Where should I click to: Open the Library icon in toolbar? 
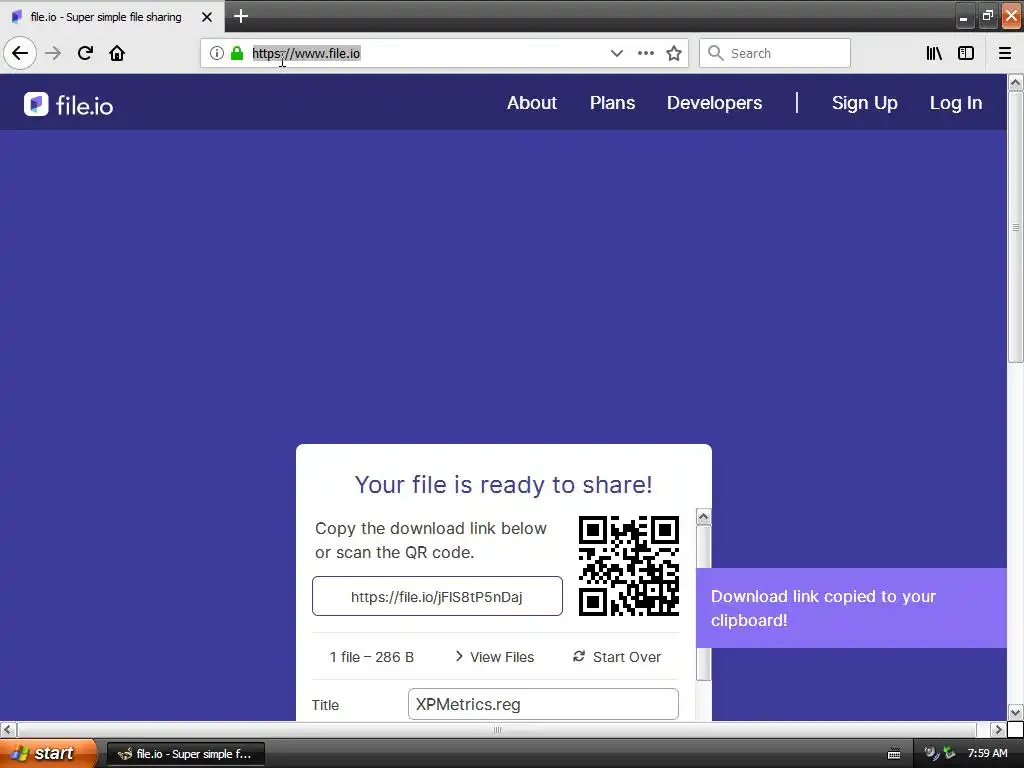(x=934, y=53)
